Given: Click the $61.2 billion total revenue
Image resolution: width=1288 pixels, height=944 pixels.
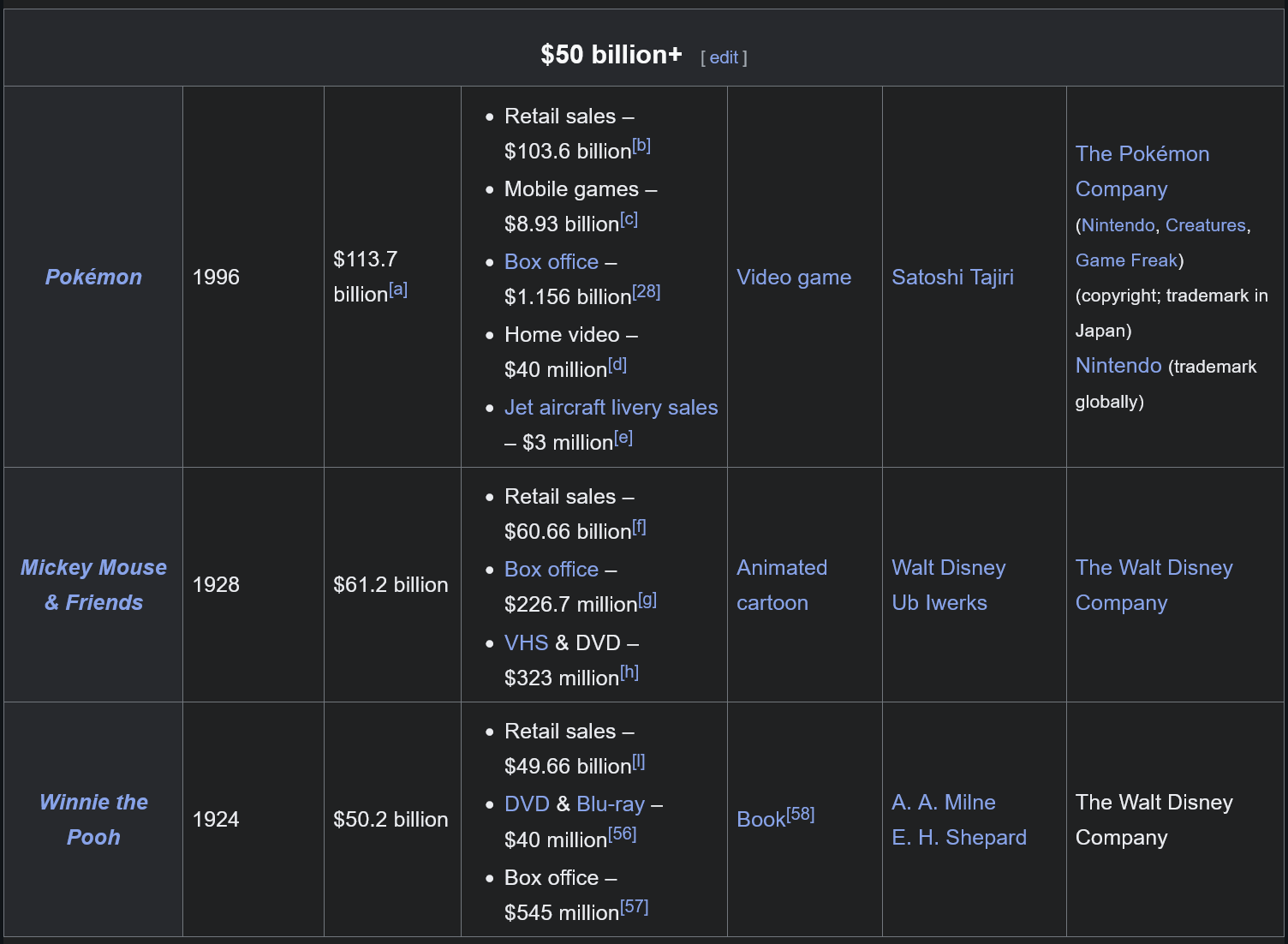Looking at the screenshot, I should click(x=391, y=585).
